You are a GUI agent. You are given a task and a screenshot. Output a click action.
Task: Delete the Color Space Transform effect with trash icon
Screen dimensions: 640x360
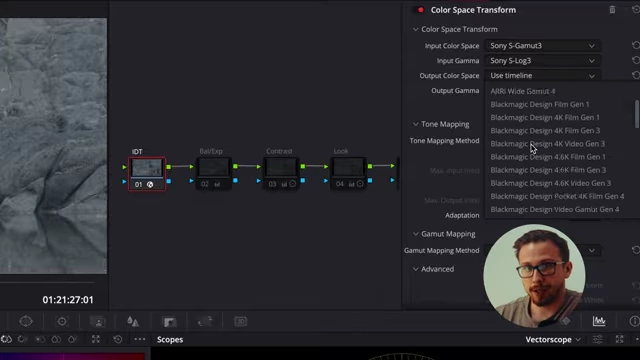point(612,10)
